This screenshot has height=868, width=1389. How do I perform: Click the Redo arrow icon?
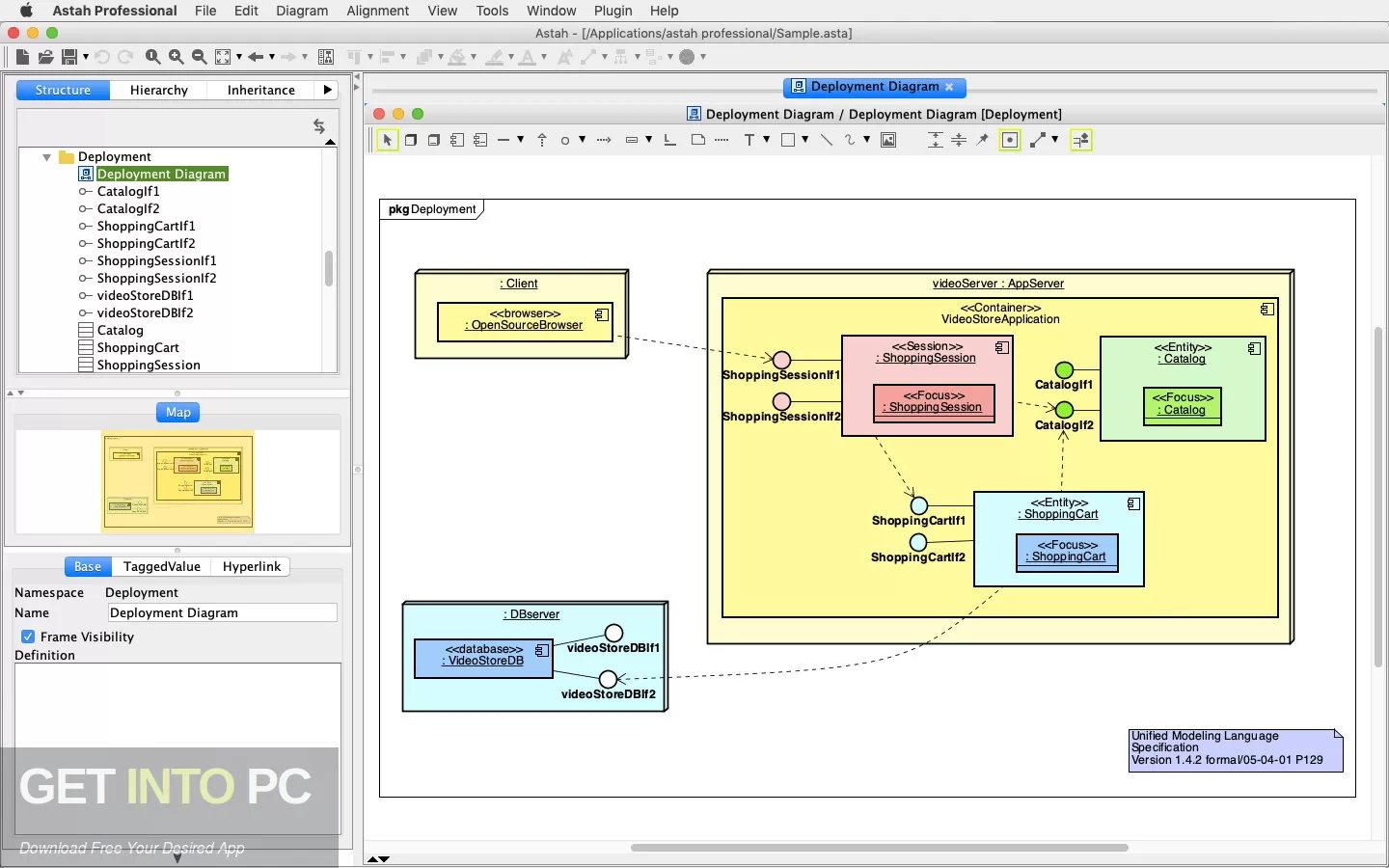click(x=125, y=57)
